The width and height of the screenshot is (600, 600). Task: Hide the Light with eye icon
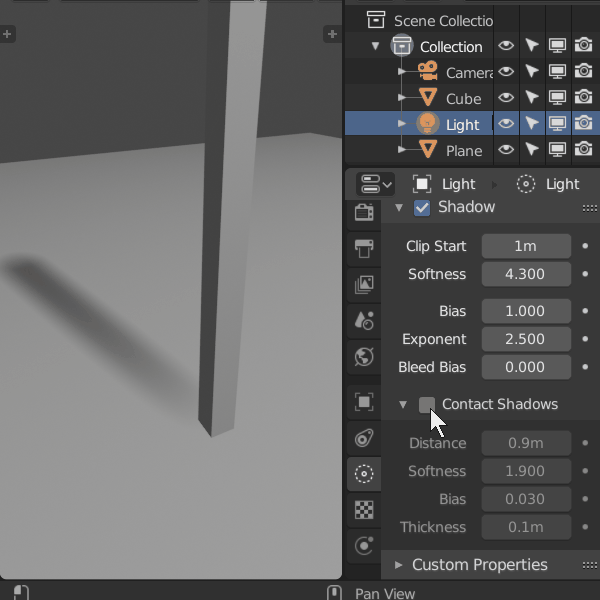(x=506, y=123)
